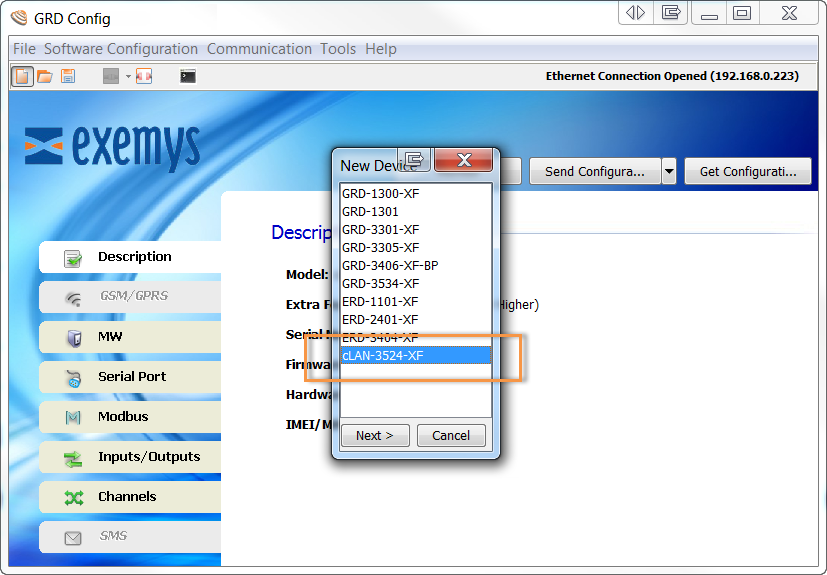Click the red disconnect toolbar icon
Viewport: 827px width, 575px height.
coord(144,76)
